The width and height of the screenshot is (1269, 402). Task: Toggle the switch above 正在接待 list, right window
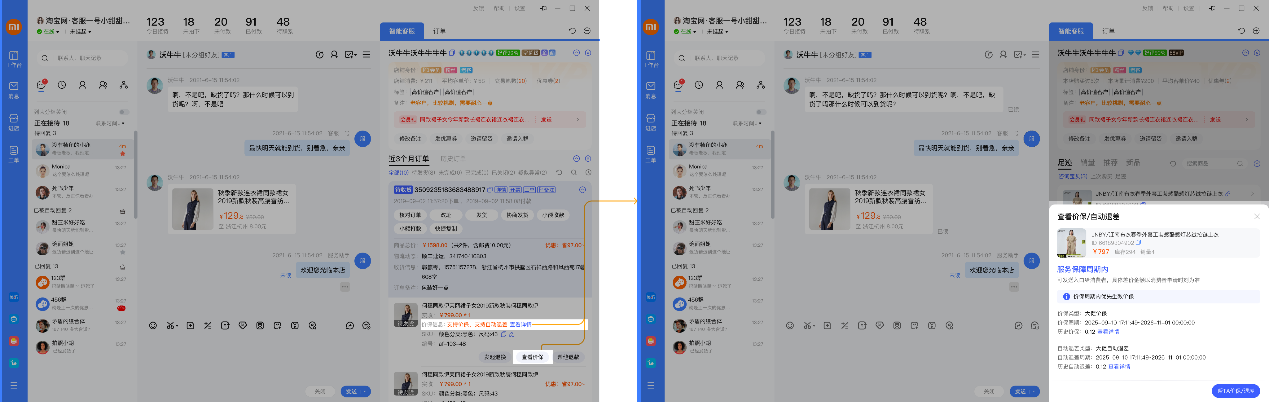tap(761, 112)
